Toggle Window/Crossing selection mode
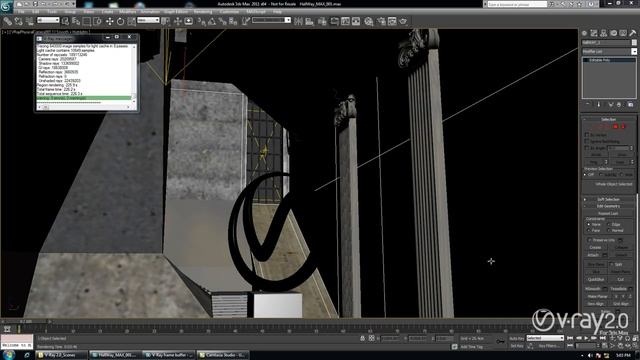640x360 pixels. tap(97, 21)
